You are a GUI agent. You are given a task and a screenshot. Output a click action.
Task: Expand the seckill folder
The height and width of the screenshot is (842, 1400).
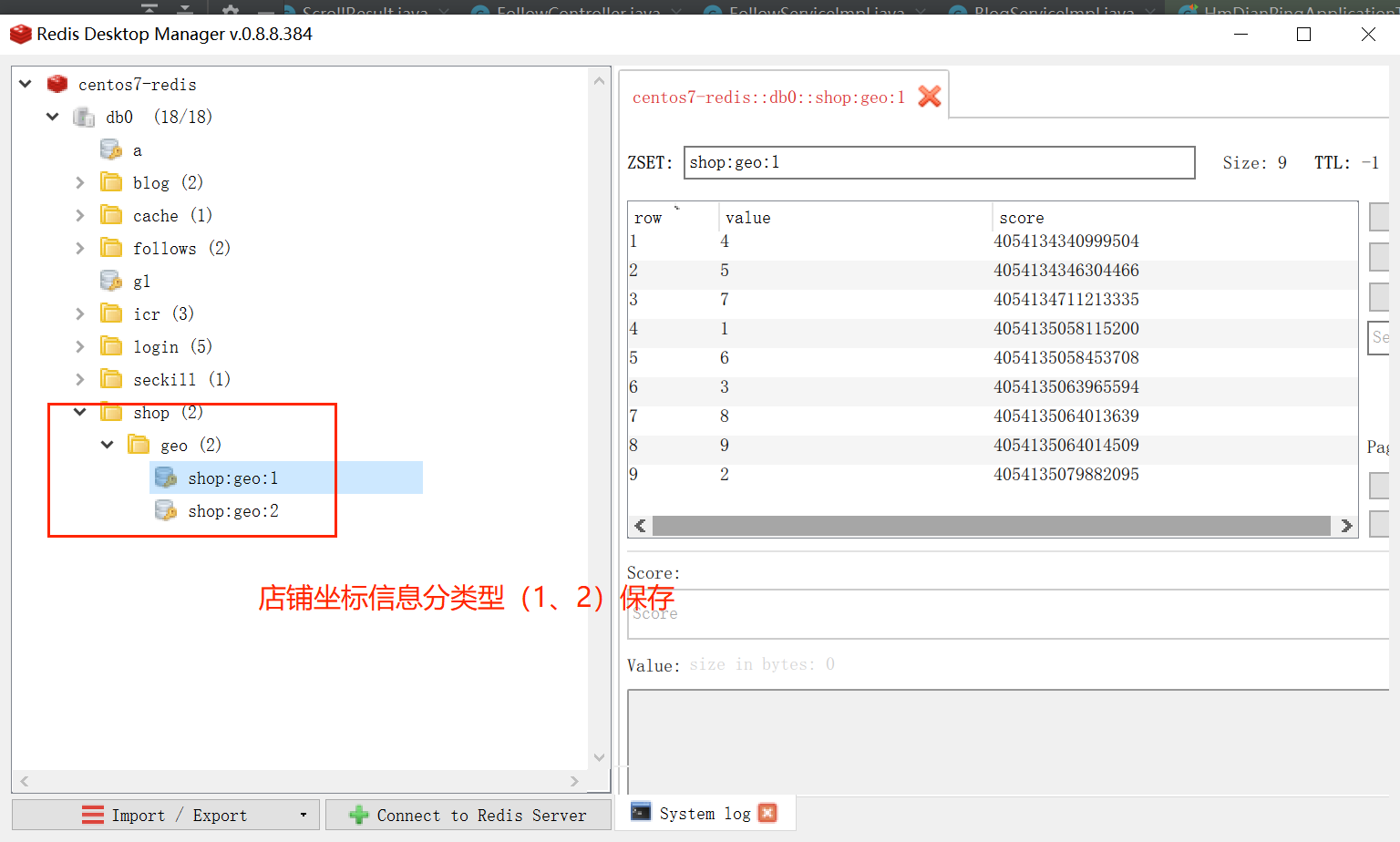point(80,379)
